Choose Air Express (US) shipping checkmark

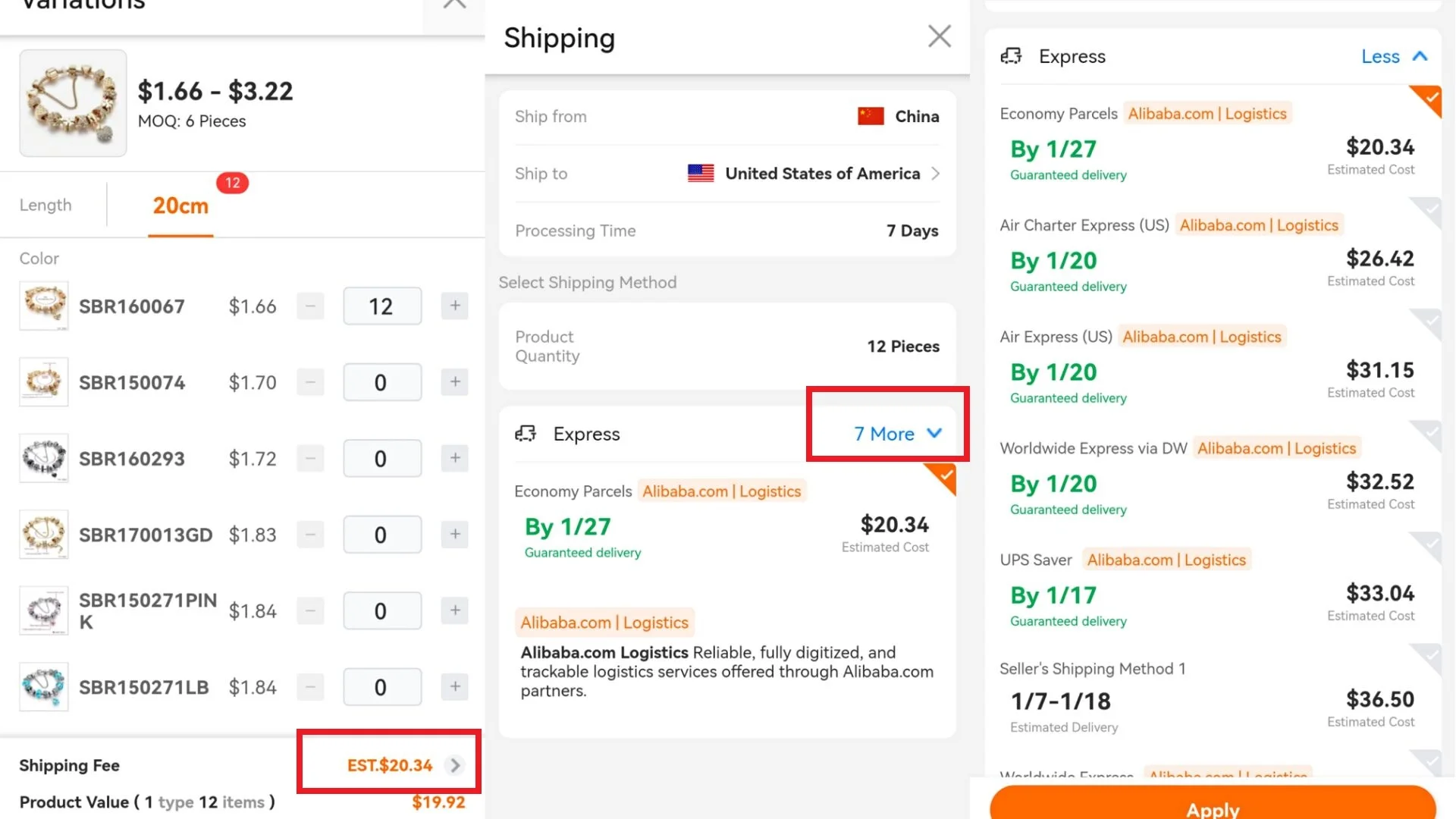click(1429, 321)
